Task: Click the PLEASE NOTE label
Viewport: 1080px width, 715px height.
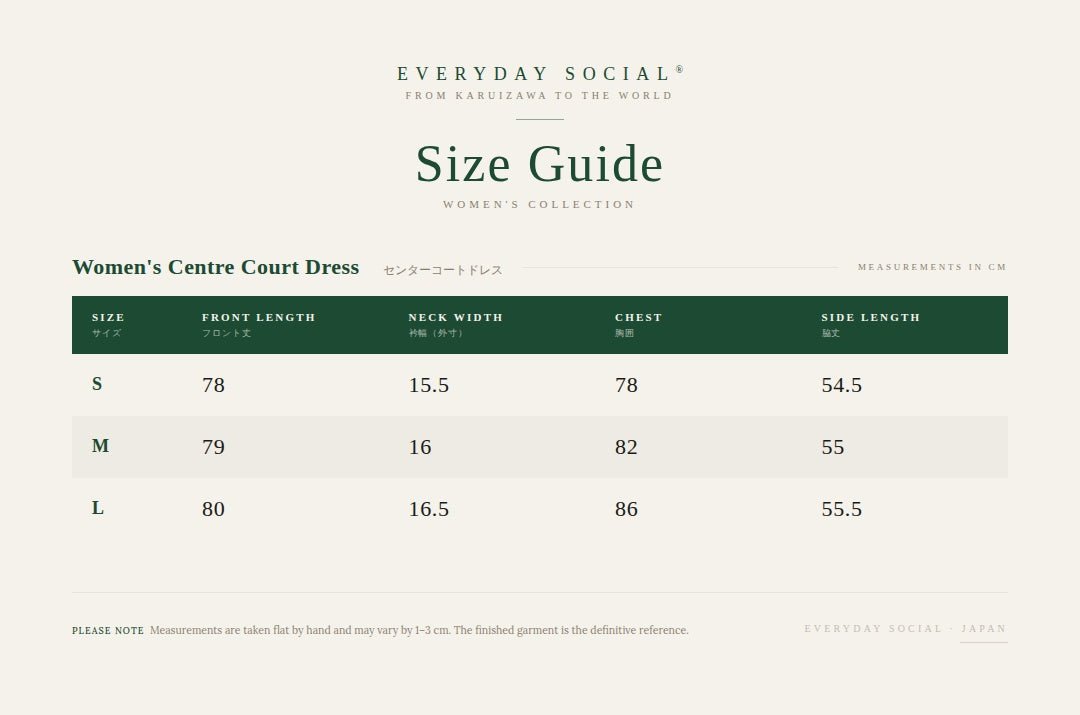Action: tap(108, 630)
